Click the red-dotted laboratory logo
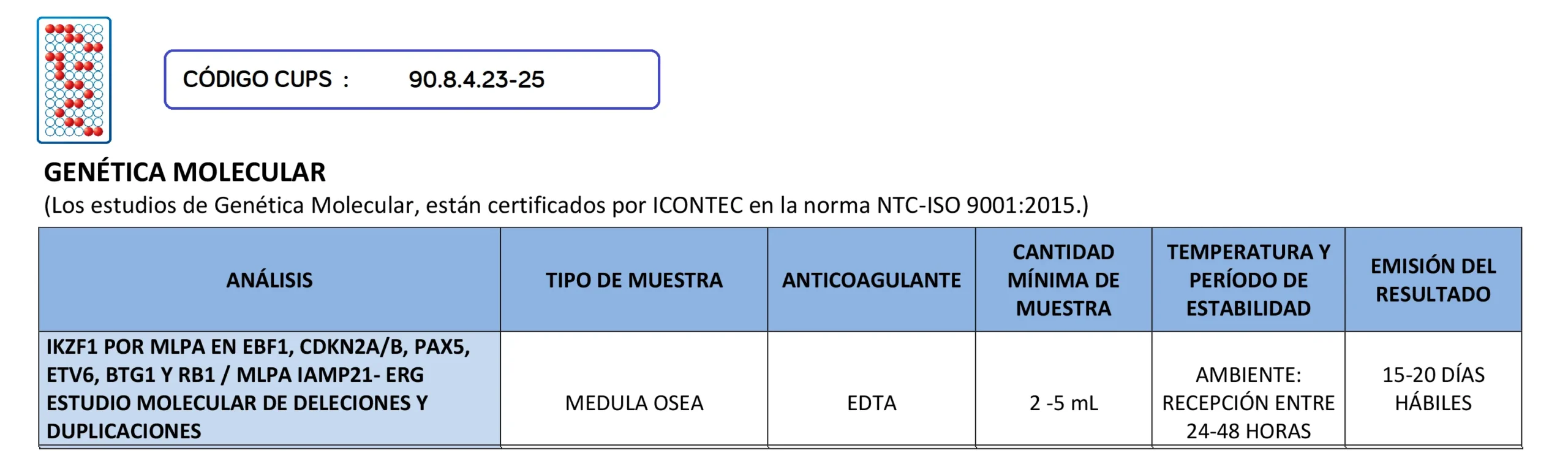Image resolution: width=1568 pixels, height=469 pixels. tap(74, 80)
